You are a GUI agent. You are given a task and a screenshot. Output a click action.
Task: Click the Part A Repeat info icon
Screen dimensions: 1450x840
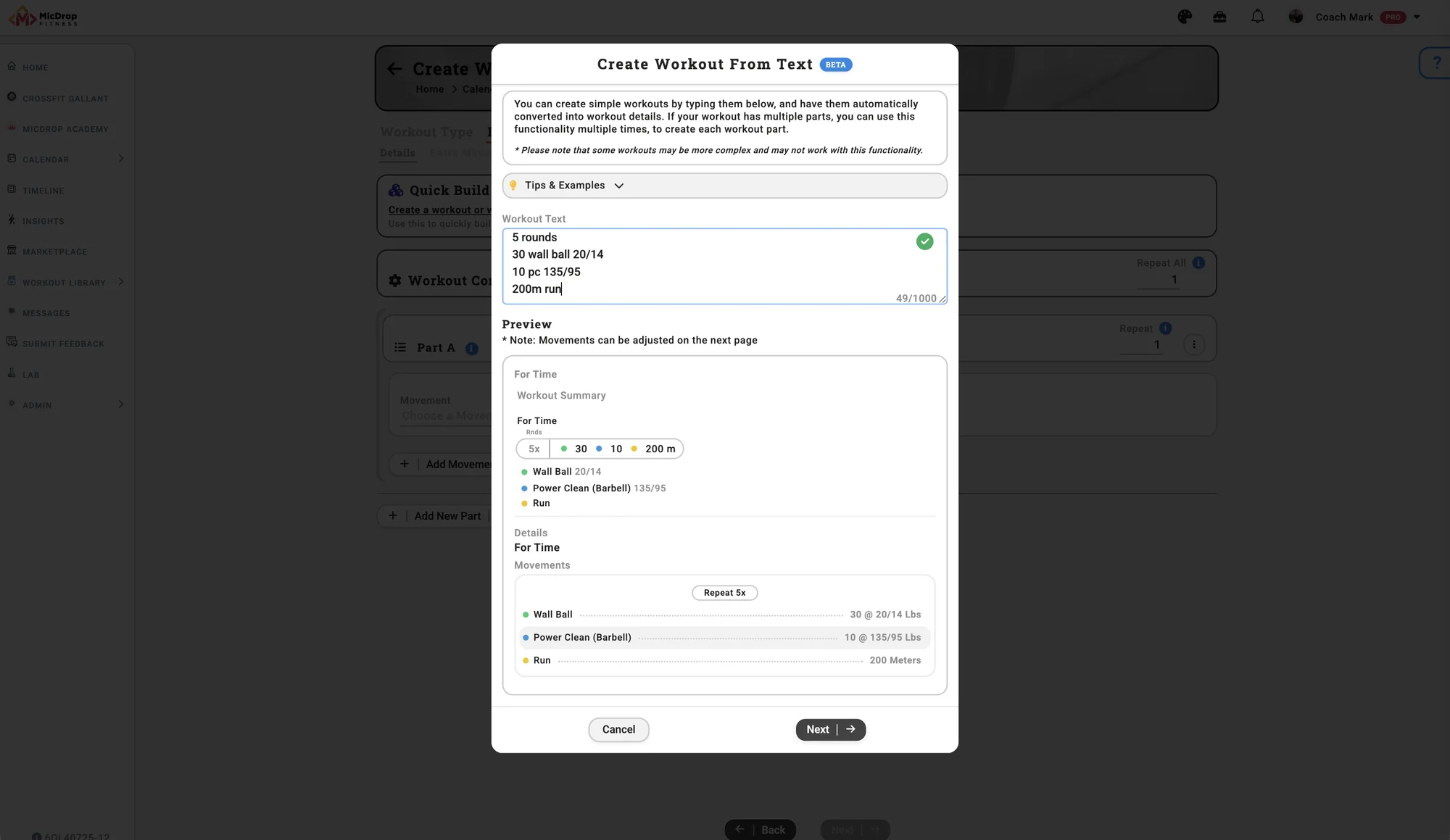(1165, 328)
